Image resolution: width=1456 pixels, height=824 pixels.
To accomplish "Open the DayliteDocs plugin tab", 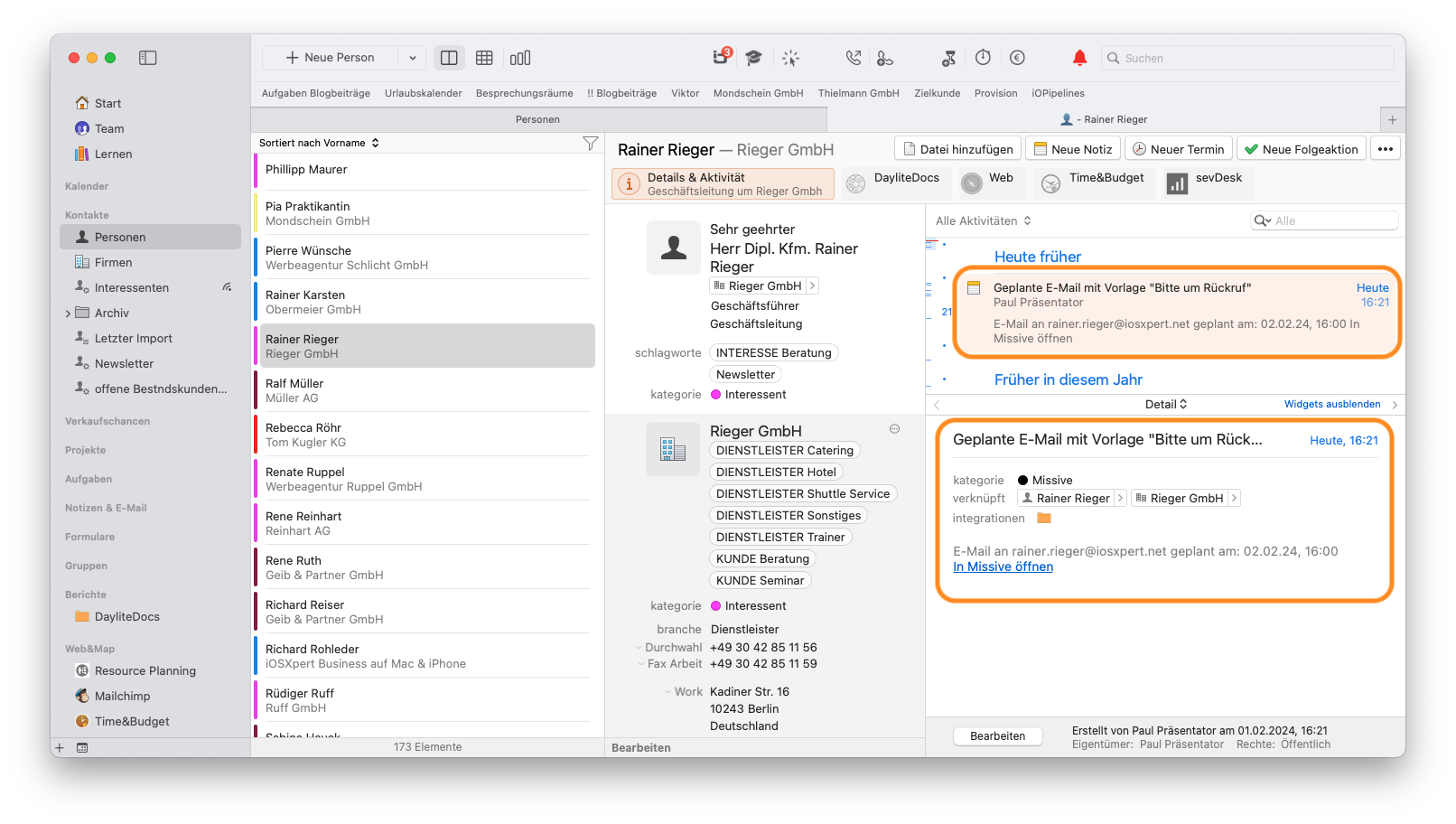I will click(x=896, y=183).
